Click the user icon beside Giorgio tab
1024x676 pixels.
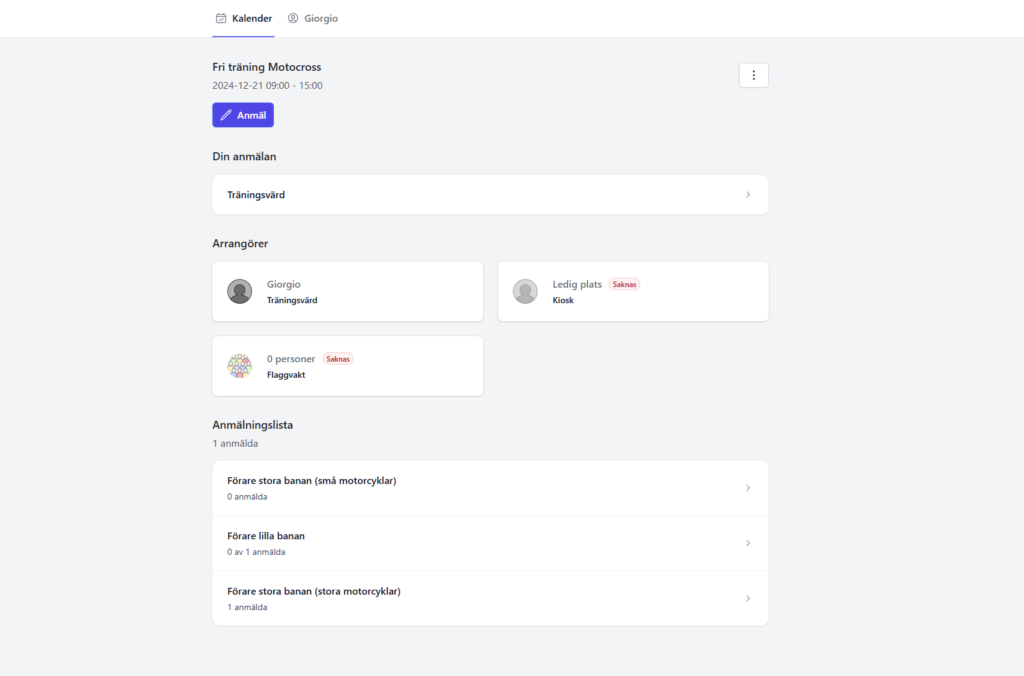[x=293, y=18]
